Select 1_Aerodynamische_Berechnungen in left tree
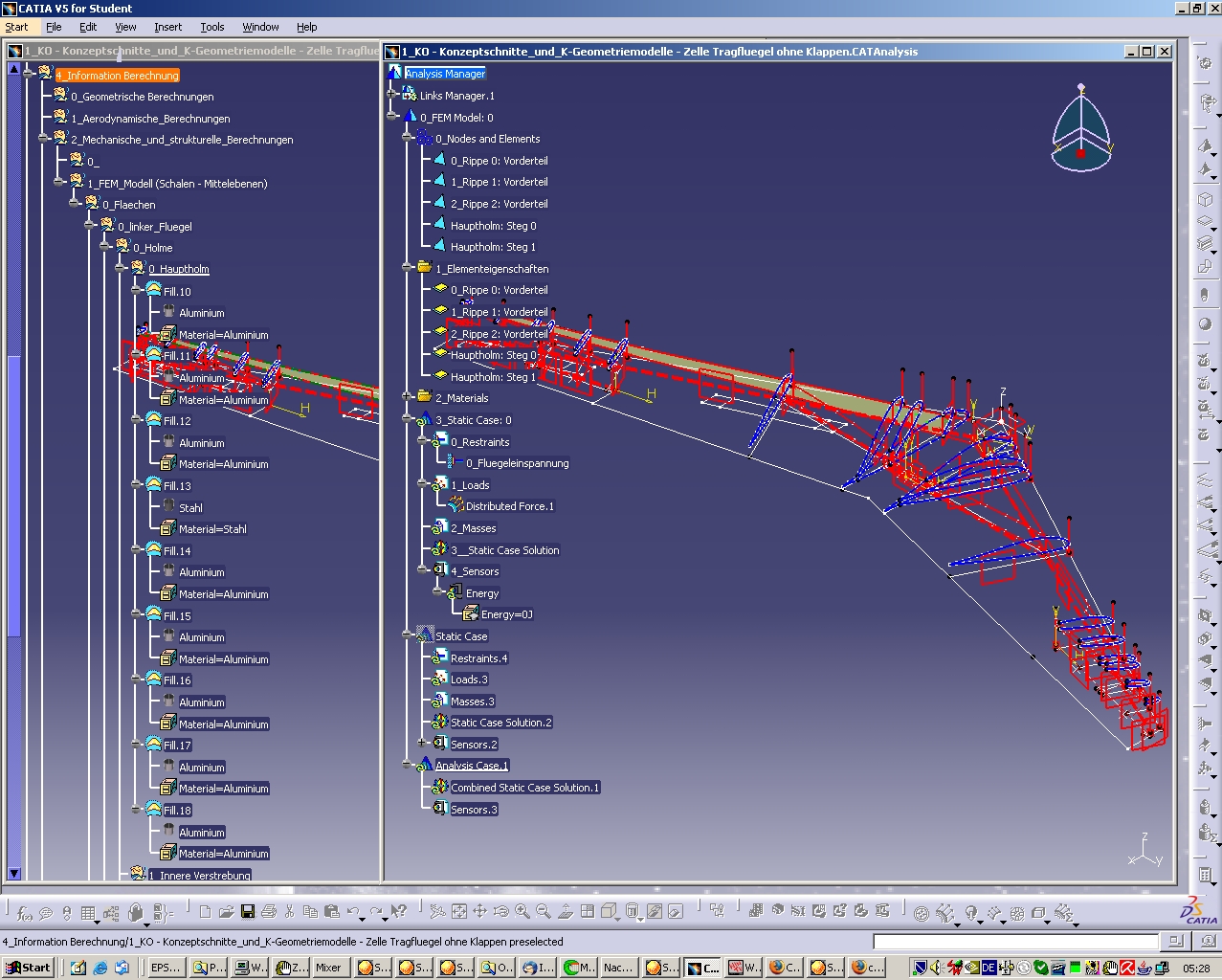 (150, 119)
